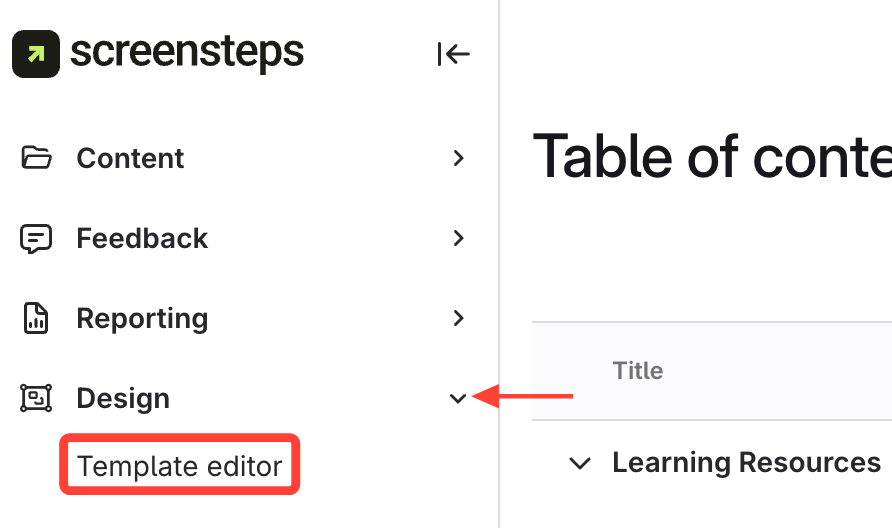Click the Content folder icon
Screen dimensions: 892x528
point(36,158)
